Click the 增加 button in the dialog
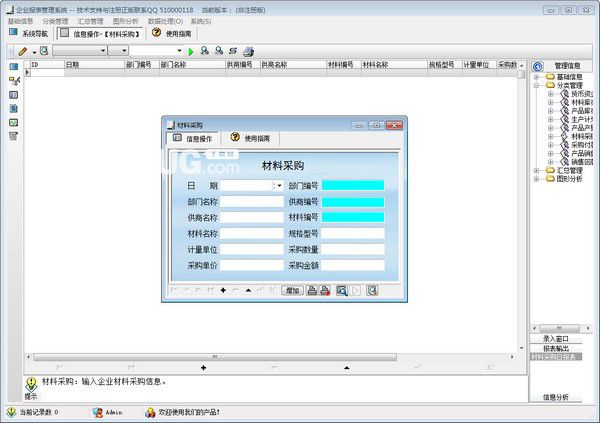The image size is (600, 423). 292,291
